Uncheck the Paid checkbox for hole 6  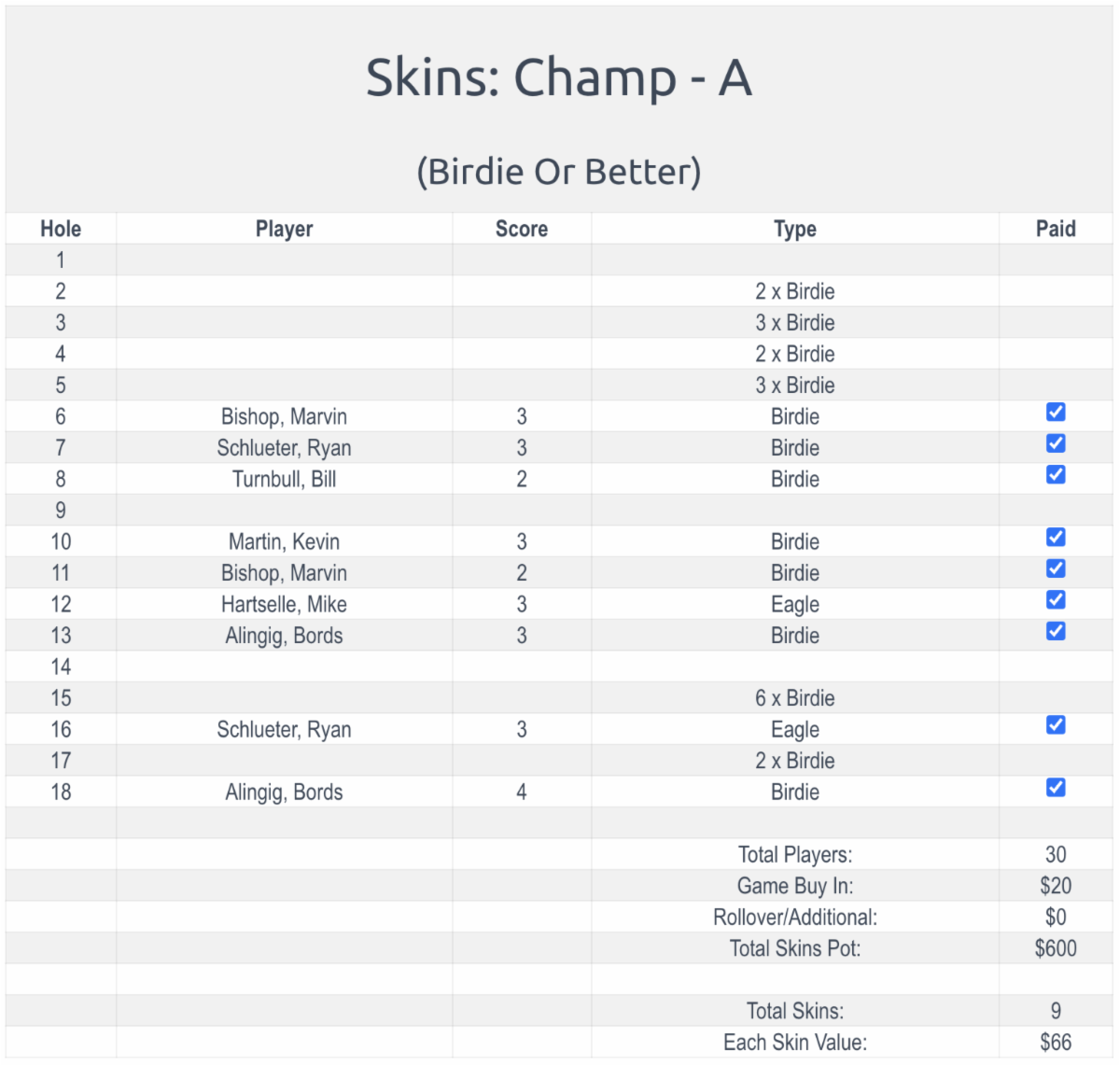coord(1056,413)
